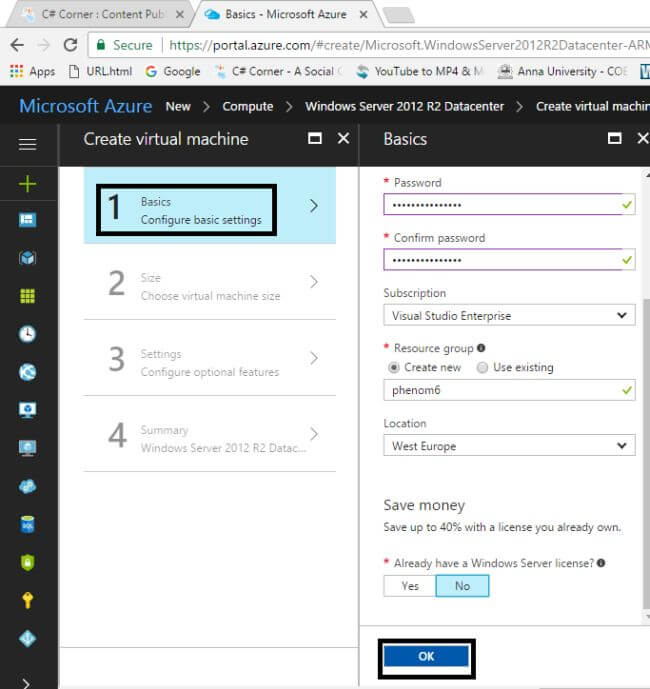Image resolution: width=650 pixels, height=689 pixels.
Task: Click the green plus New resource icon
Action: 27,184
